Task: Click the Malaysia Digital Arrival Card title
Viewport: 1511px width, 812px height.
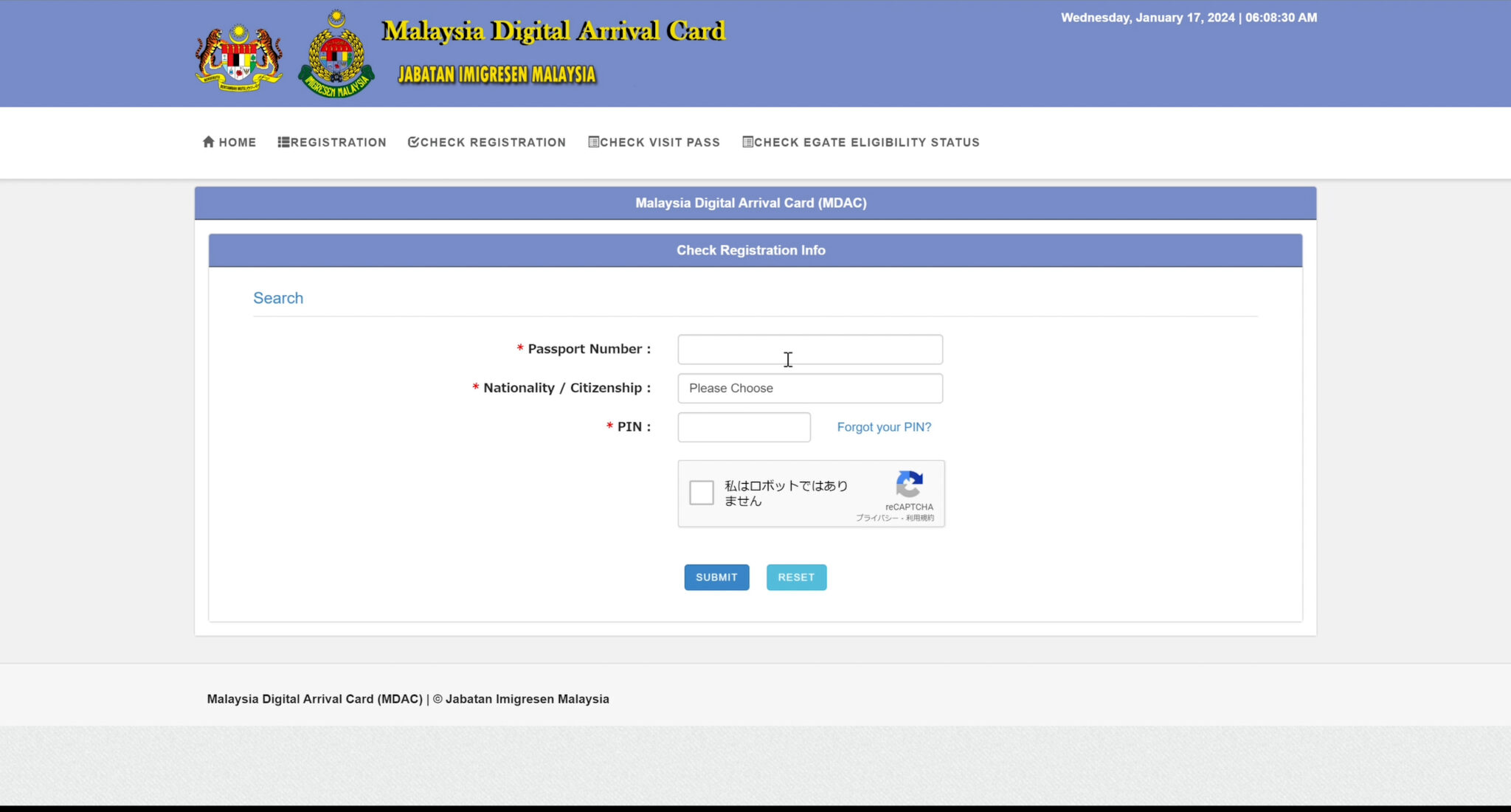Action: tap(553, 31)
